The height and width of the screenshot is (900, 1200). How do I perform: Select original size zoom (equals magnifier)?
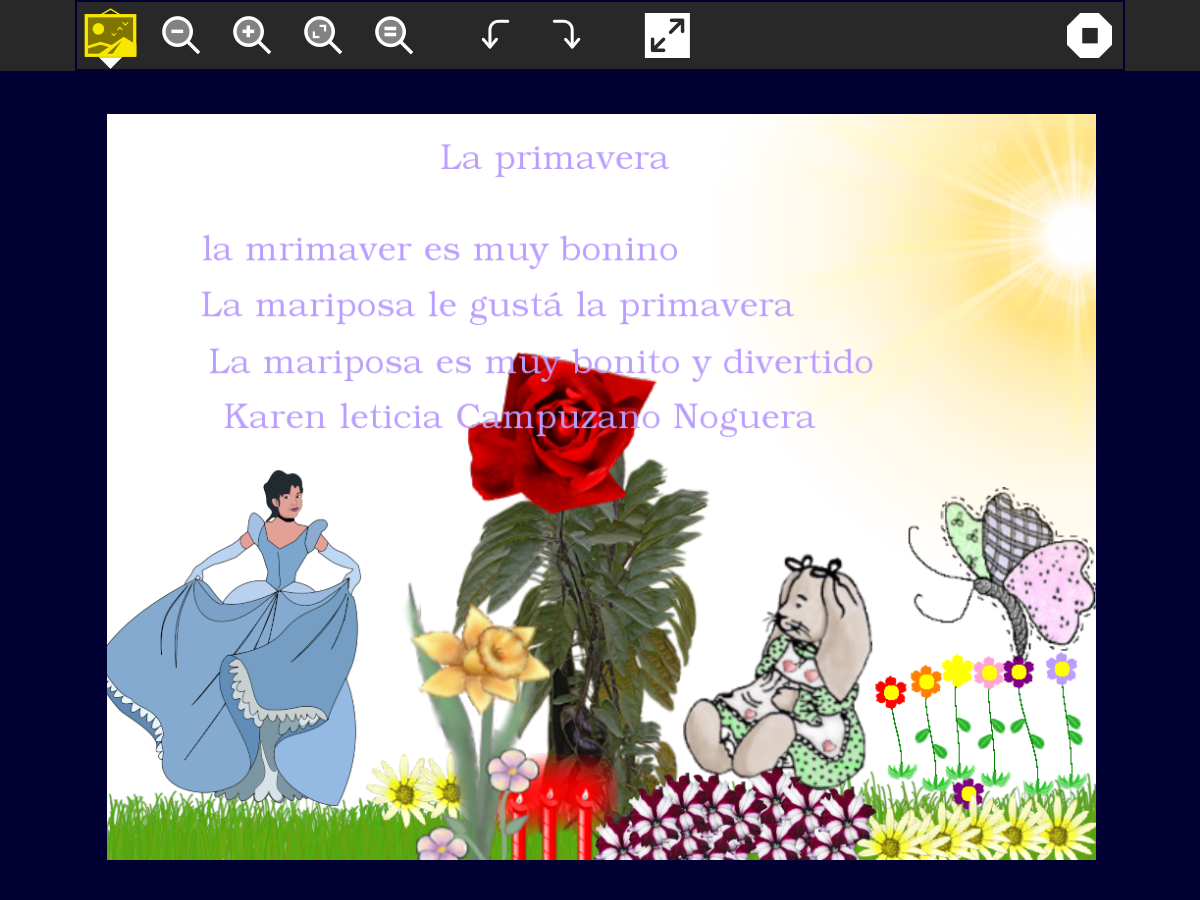coord(394,35)
